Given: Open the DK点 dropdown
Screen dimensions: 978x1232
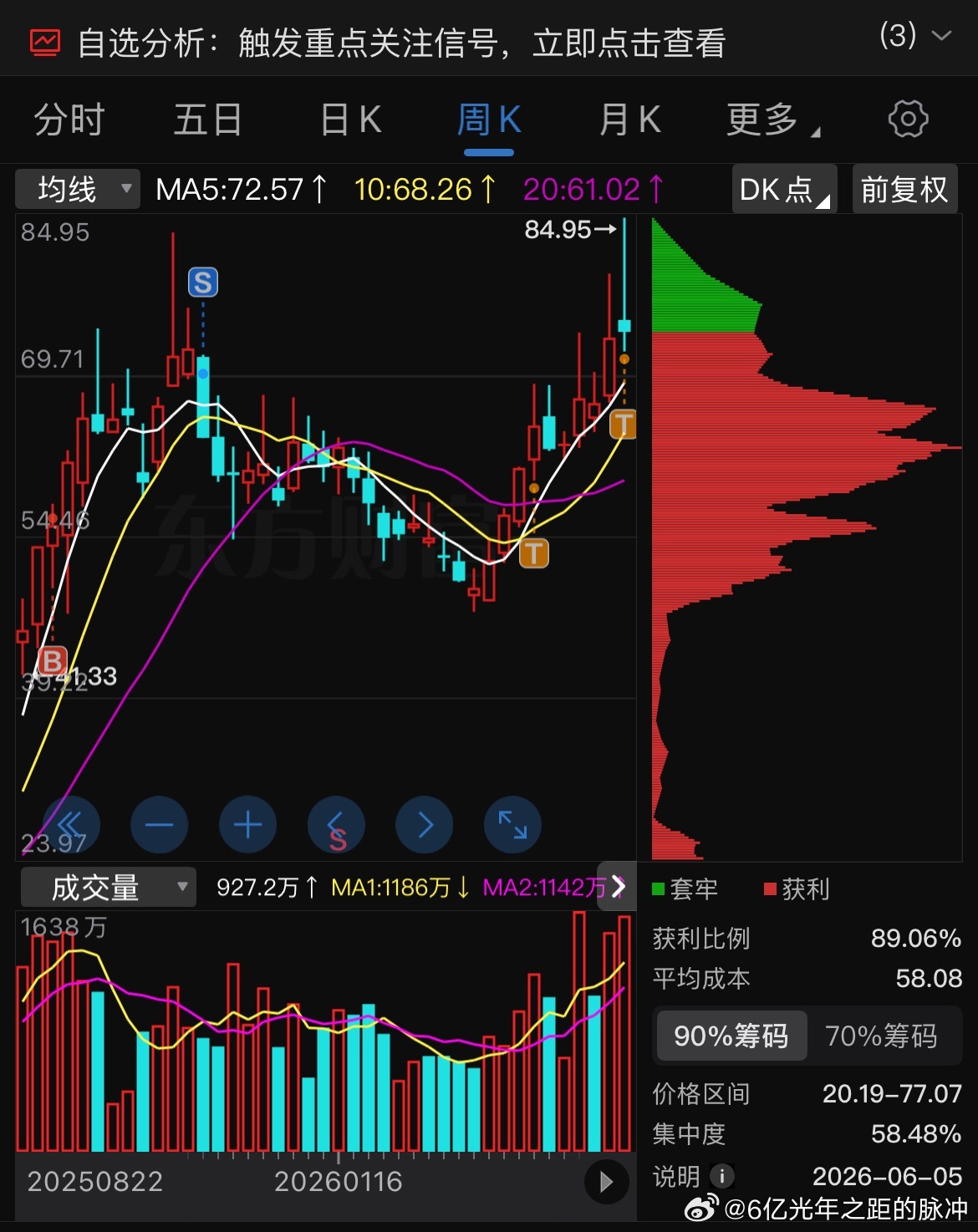Looking at the screenshot, I should click(x=785, y=189).
